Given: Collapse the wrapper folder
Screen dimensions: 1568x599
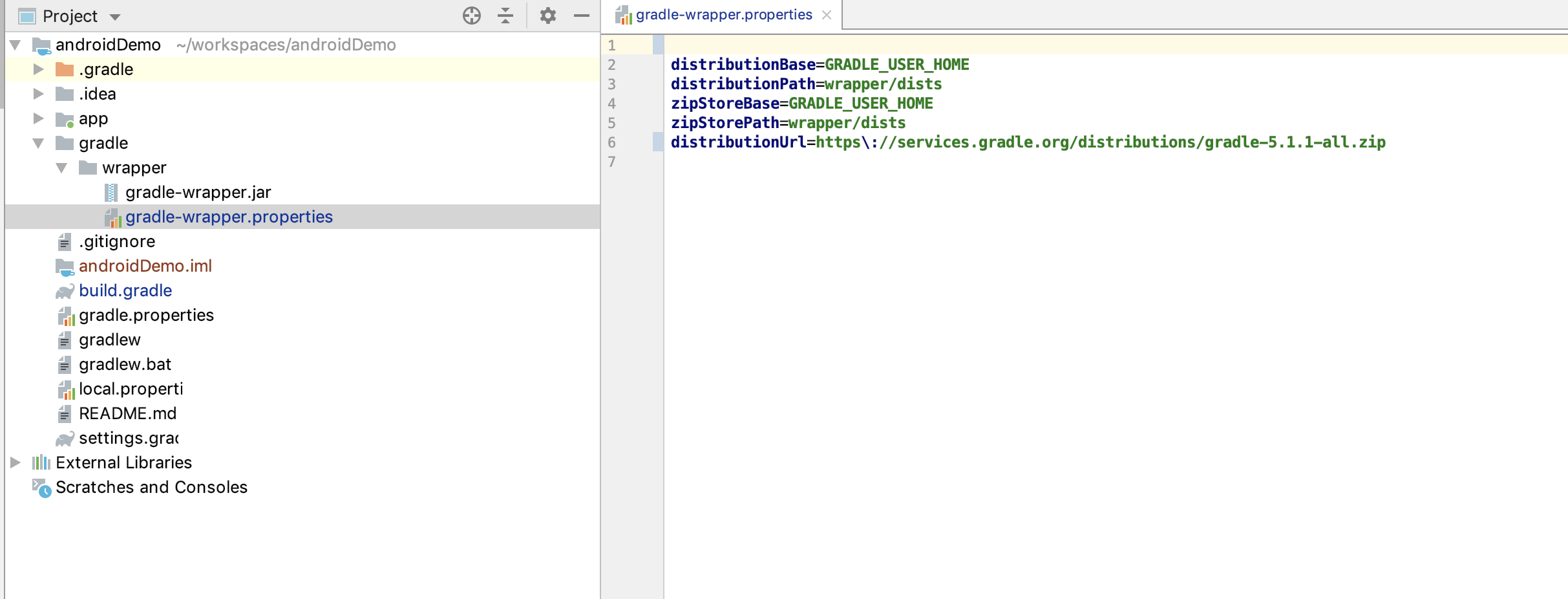Looking at the screenshot, I should 62,168.
